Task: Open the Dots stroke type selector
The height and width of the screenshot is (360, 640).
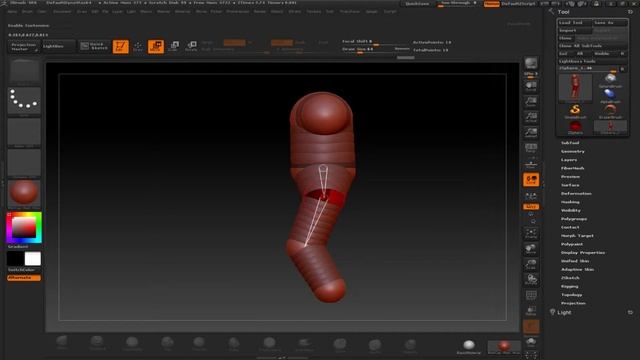Action: coord(24,100)
